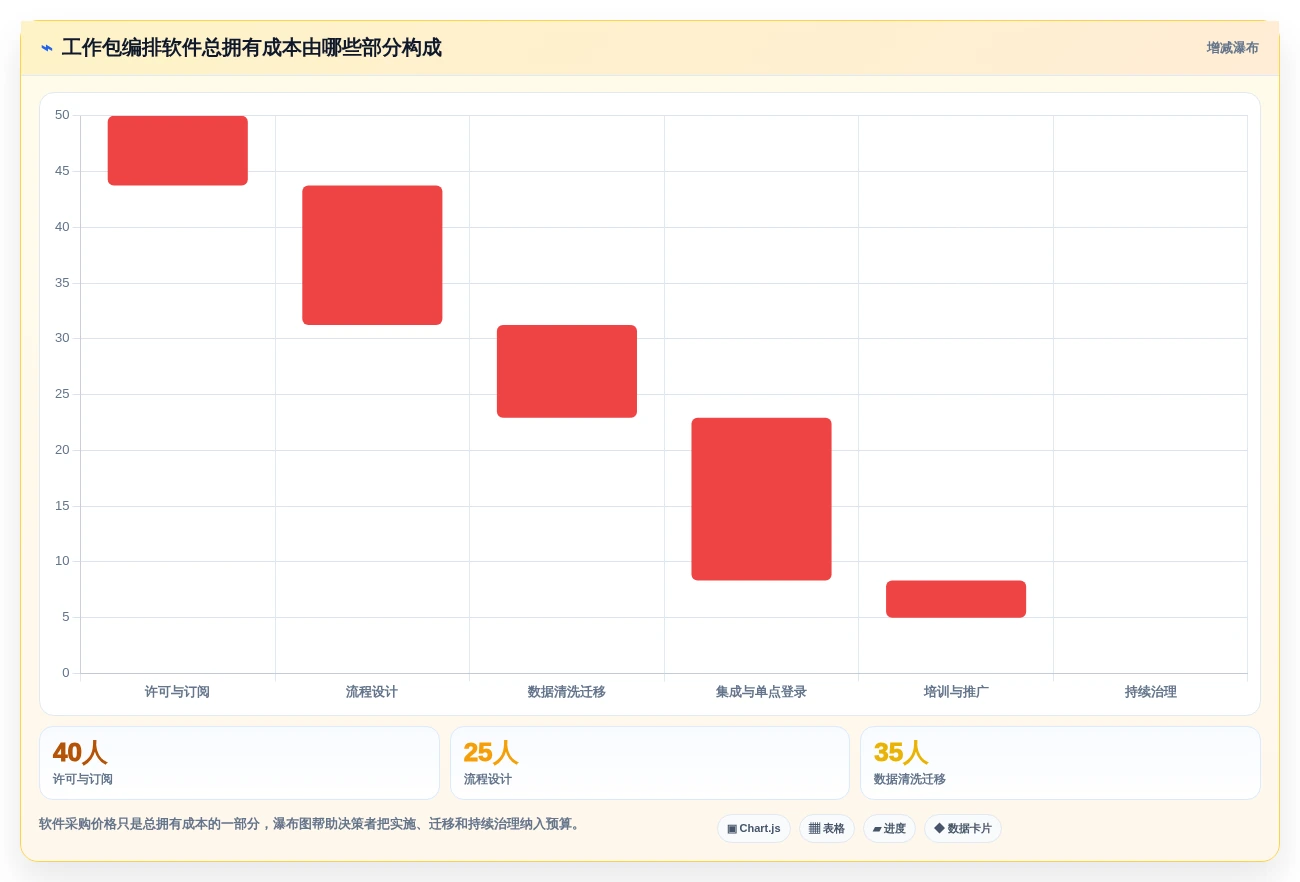
Task: Click the red 许可与订阅 waterfall bar
Action: coord(178,151)
